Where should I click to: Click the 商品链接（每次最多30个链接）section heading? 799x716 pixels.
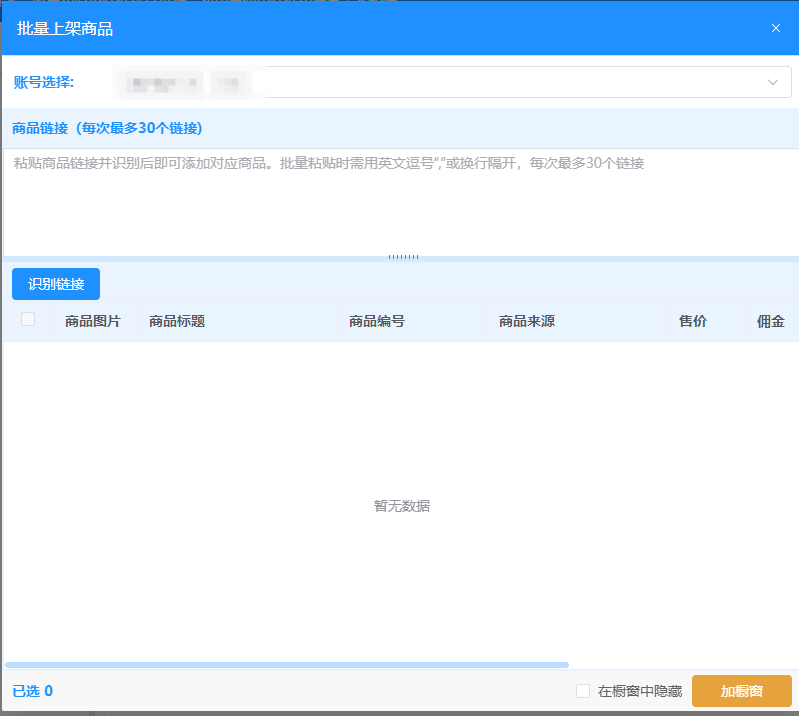pos(107,128)
